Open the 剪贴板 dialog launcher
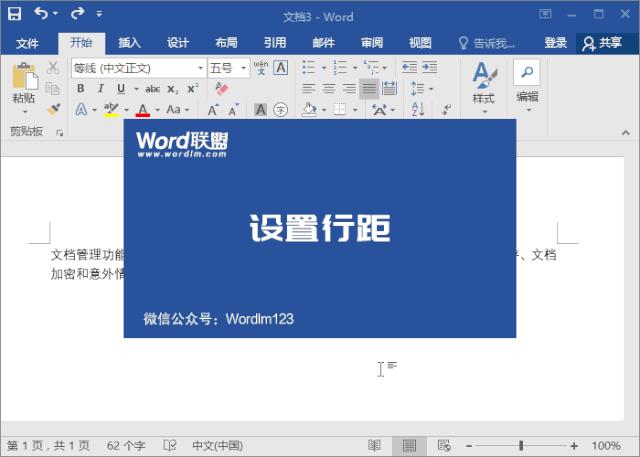This screenshot has width=640, height=457. pos(60,132)
